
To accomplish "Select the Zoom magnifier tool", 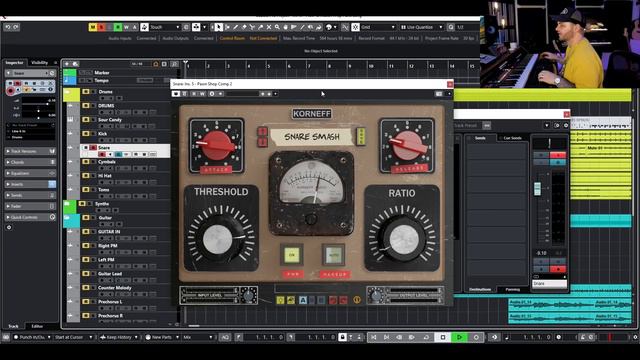I will point(277,27).
